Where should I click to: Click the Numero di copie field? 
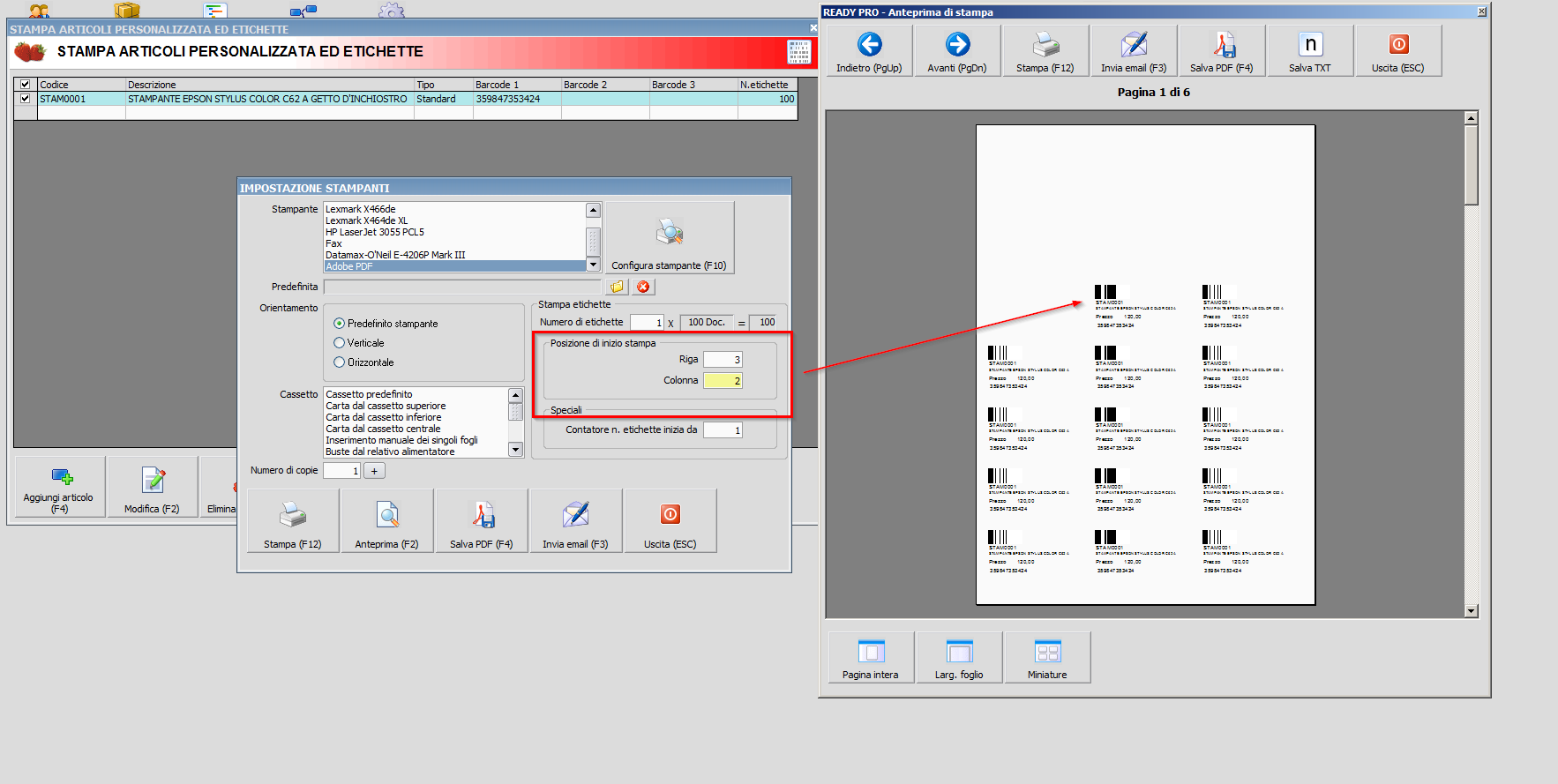point(341,471)
